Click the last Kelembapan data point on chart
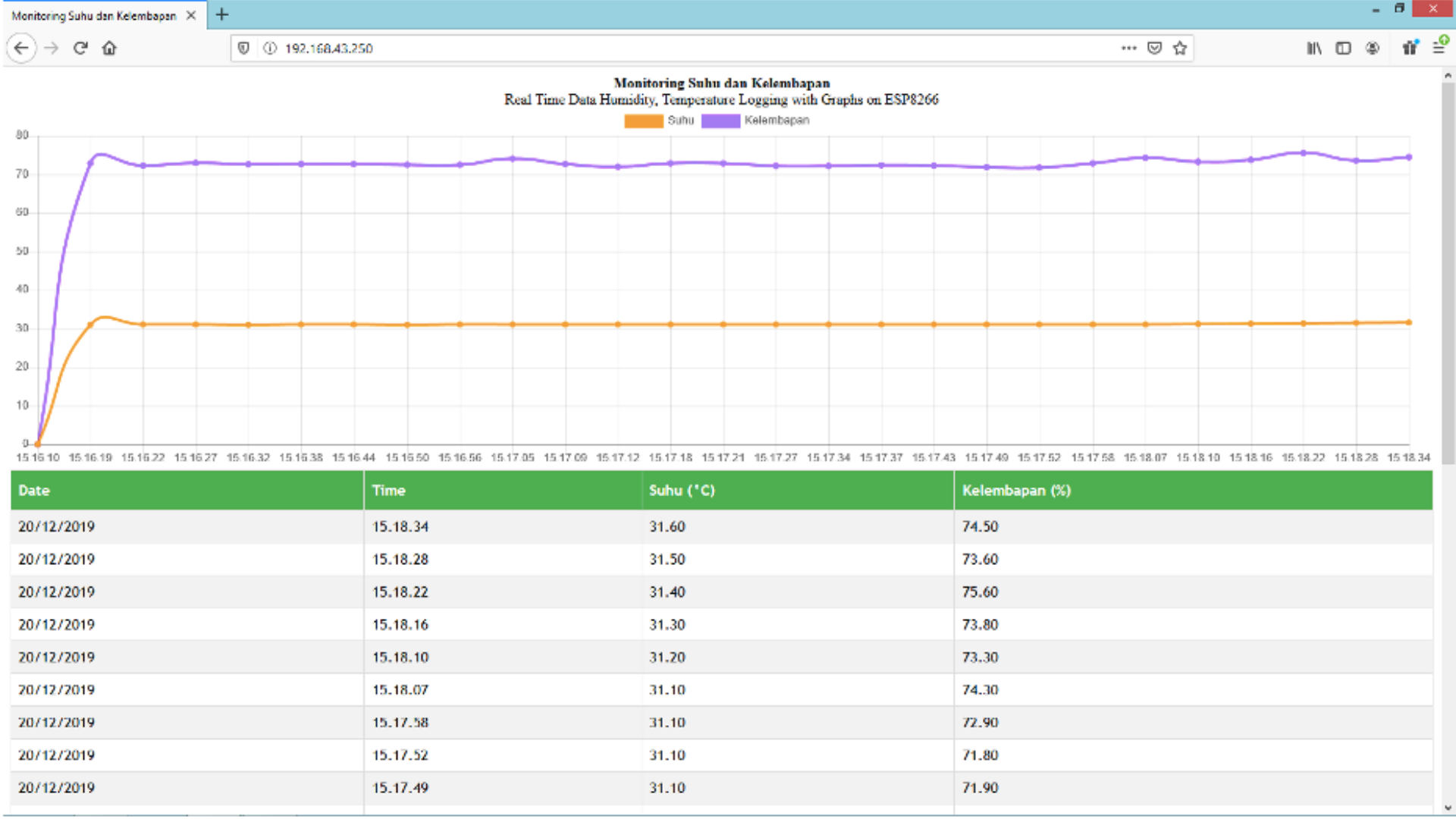This screenshot has width=1456, height=819. point(1409,158)
